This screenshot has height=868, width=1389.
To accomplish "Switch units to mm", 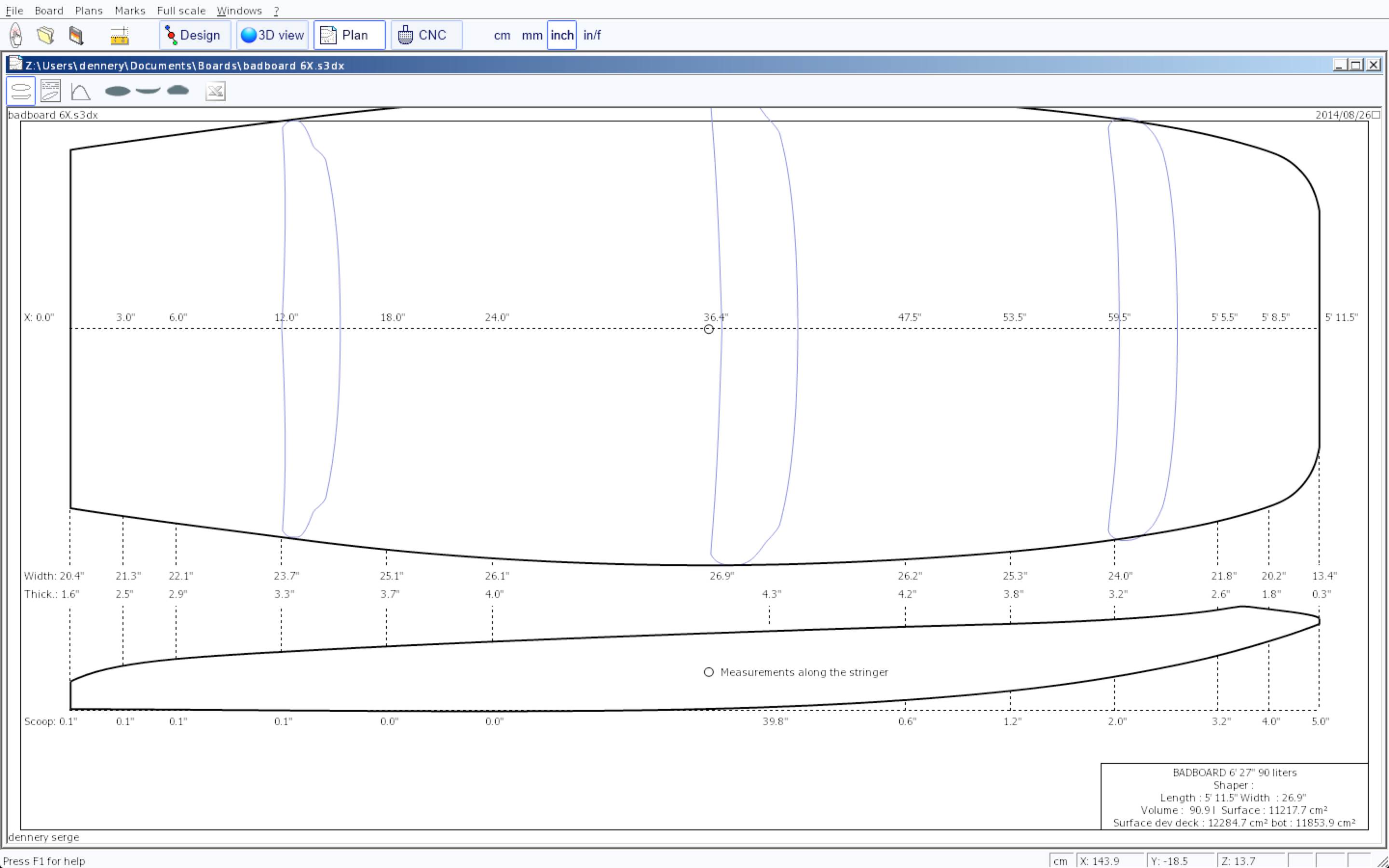I will 531,35.
